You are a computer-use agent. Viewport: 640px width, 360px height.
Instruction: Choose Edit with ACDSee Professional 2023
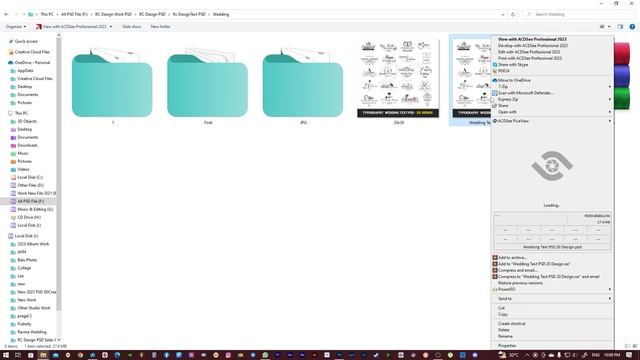point(552,52)
